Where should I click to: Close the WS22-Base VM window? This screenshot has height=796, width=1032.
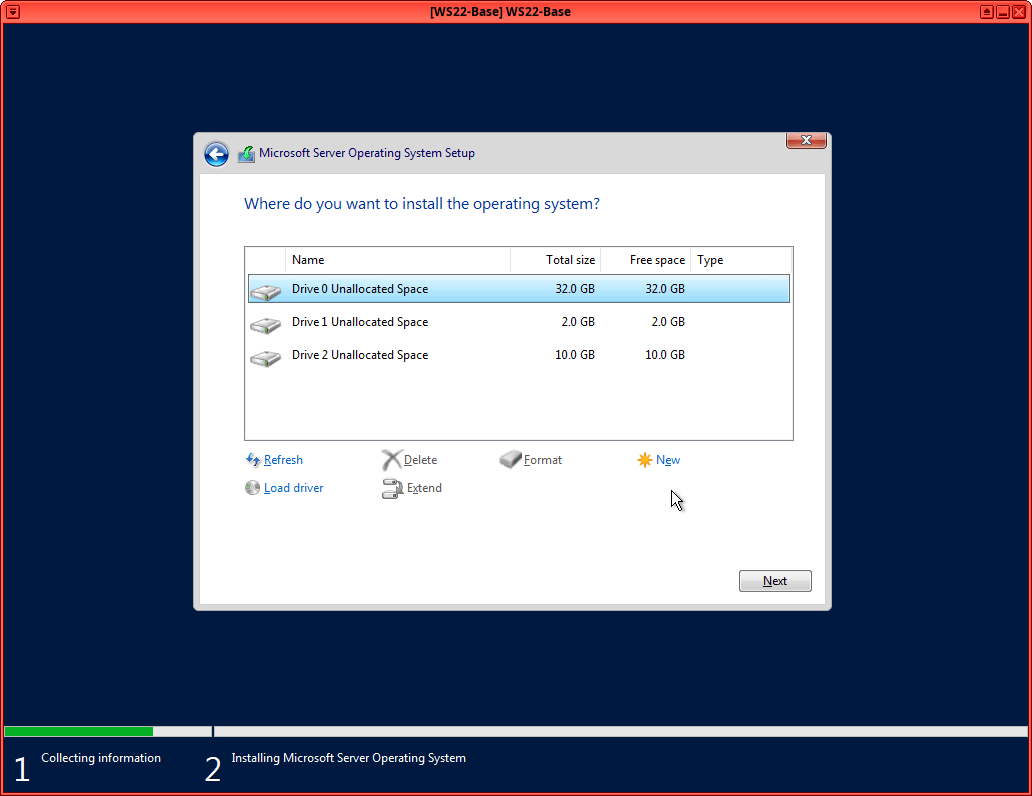(x=1019, y=12)
